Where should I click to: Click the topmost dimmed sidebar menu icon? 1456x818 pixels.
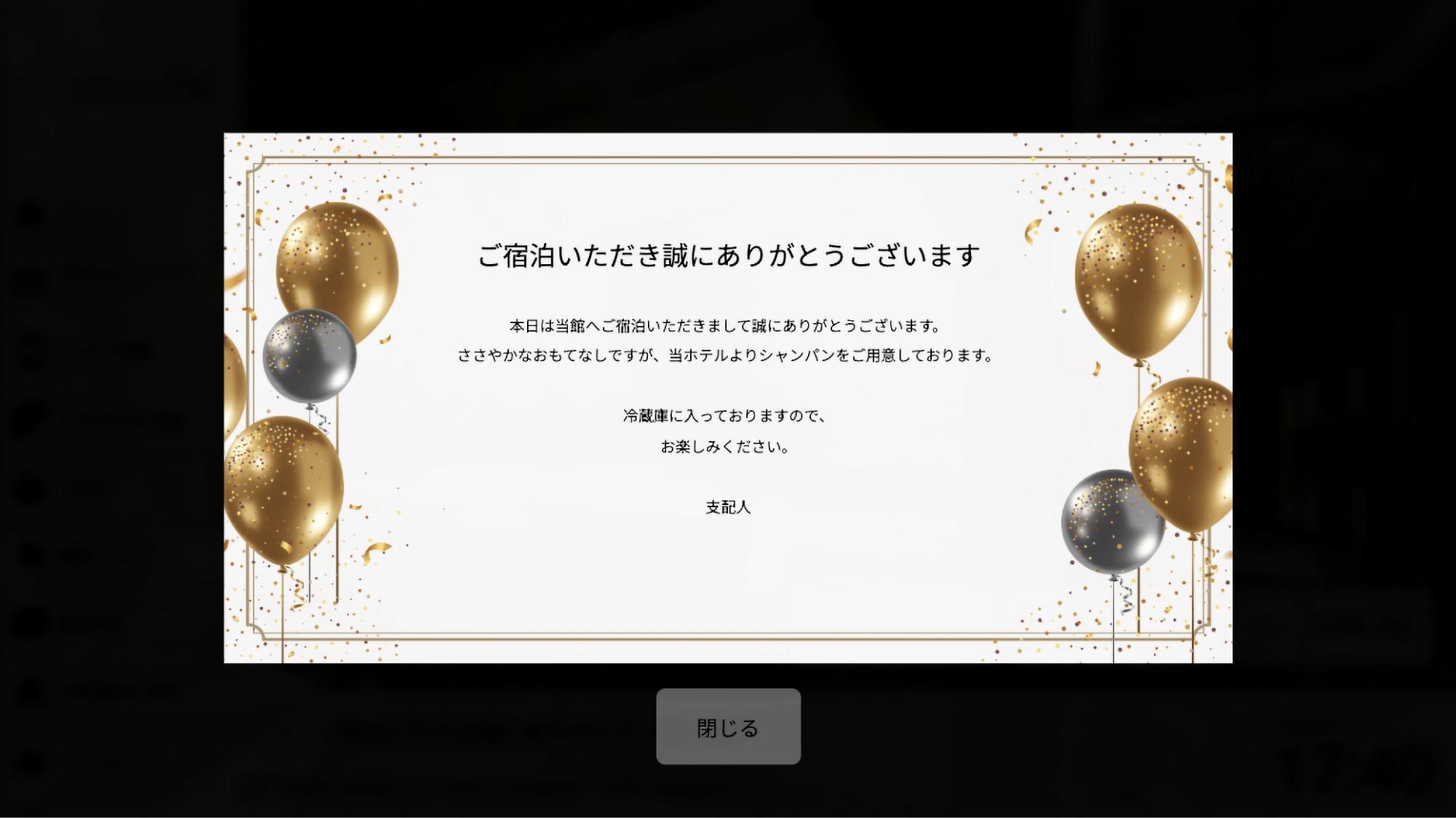click(x=31, y=215)
